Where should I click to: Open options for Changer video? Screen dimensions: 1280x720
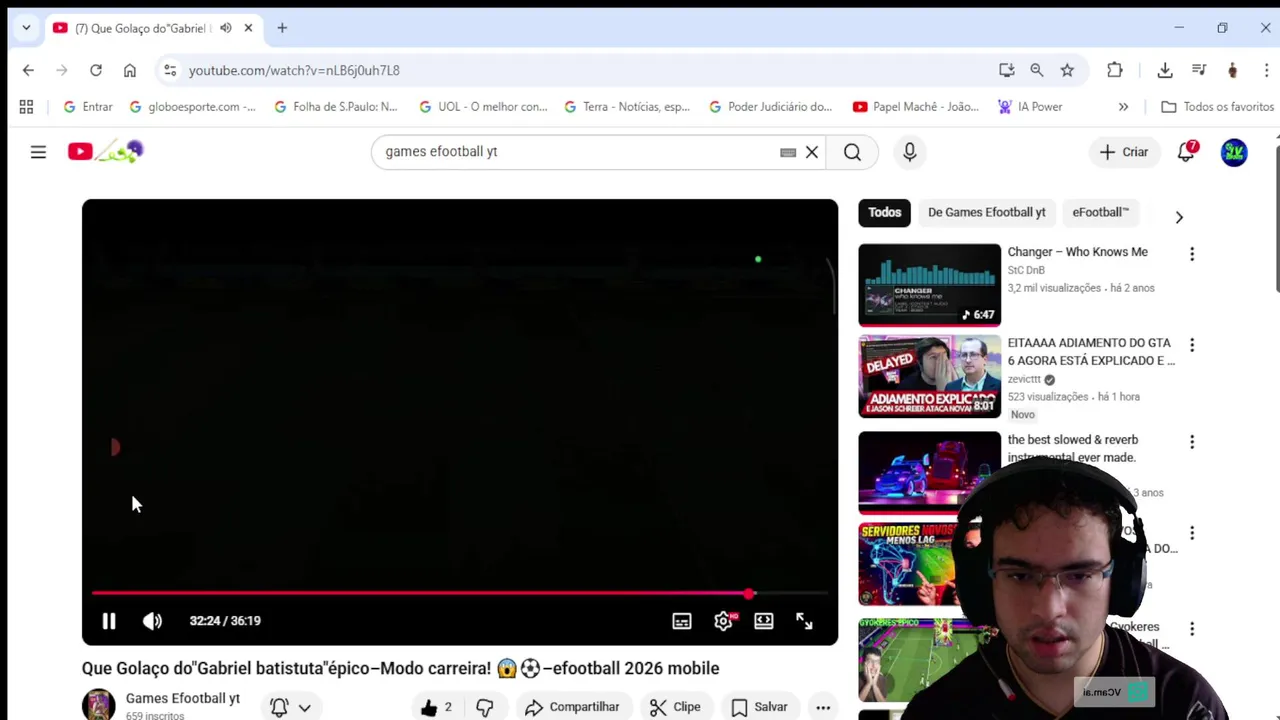1192,254
